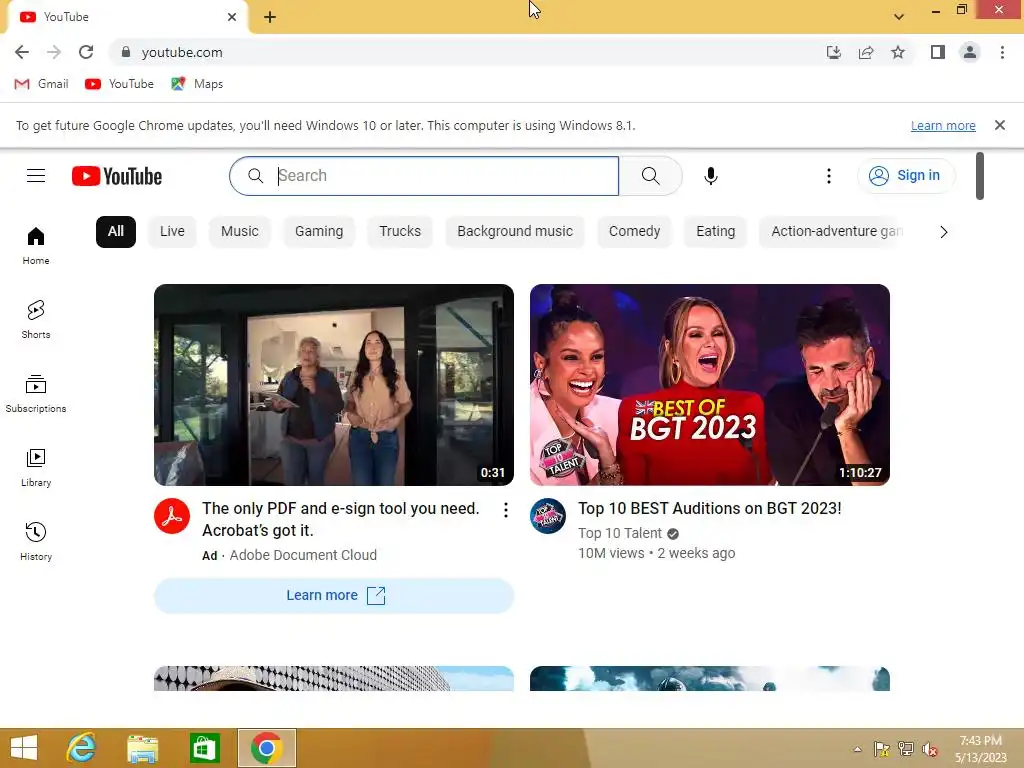Open the Acrobat ad options menu
The width and height of the screenshot is (1024, 768).
tap(505, 510)
